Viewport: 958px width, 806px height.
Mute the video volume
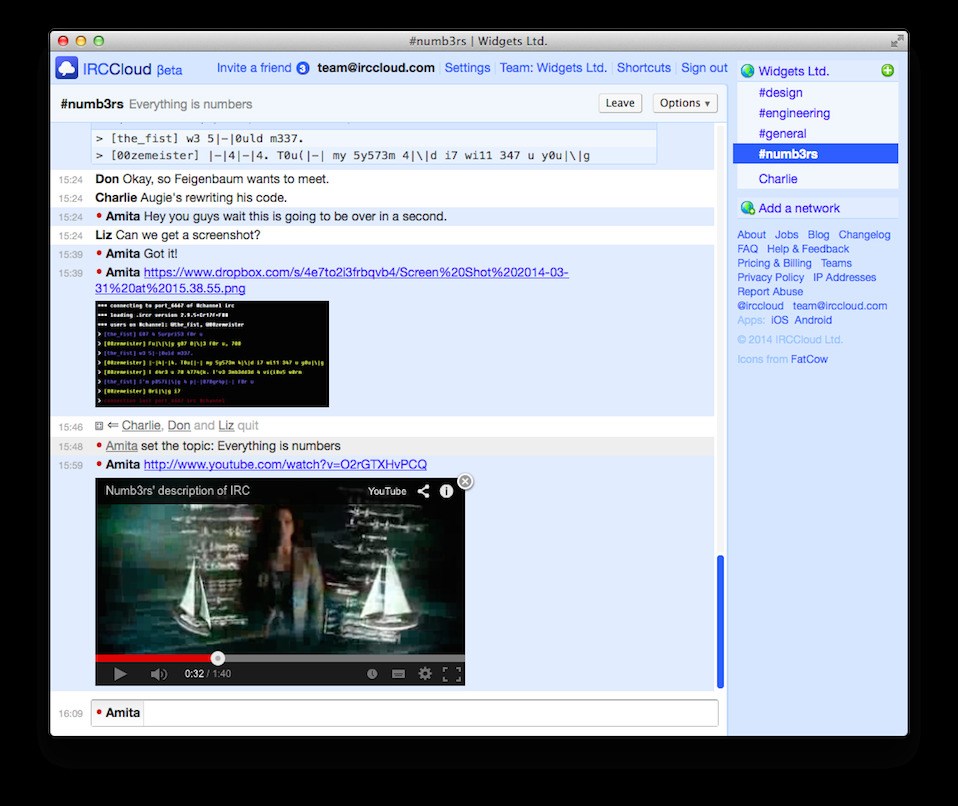click(x=158, y=673)
